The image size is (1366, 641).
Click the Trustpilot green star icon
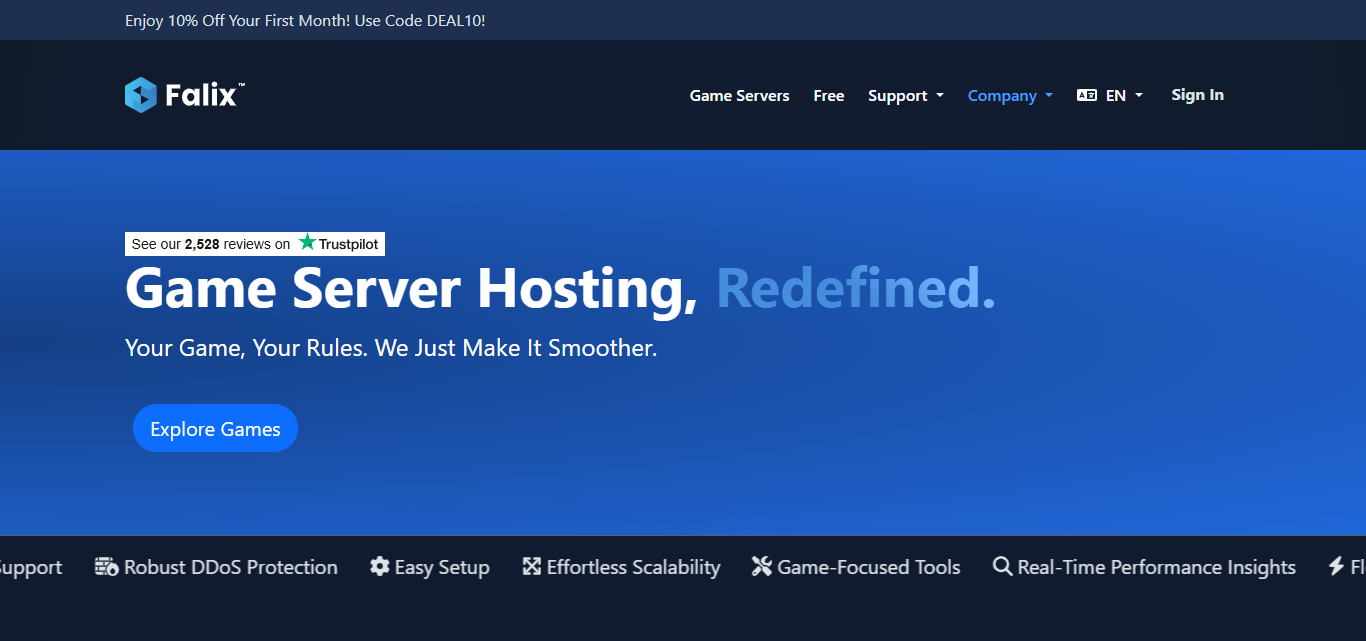coord(307,243)
